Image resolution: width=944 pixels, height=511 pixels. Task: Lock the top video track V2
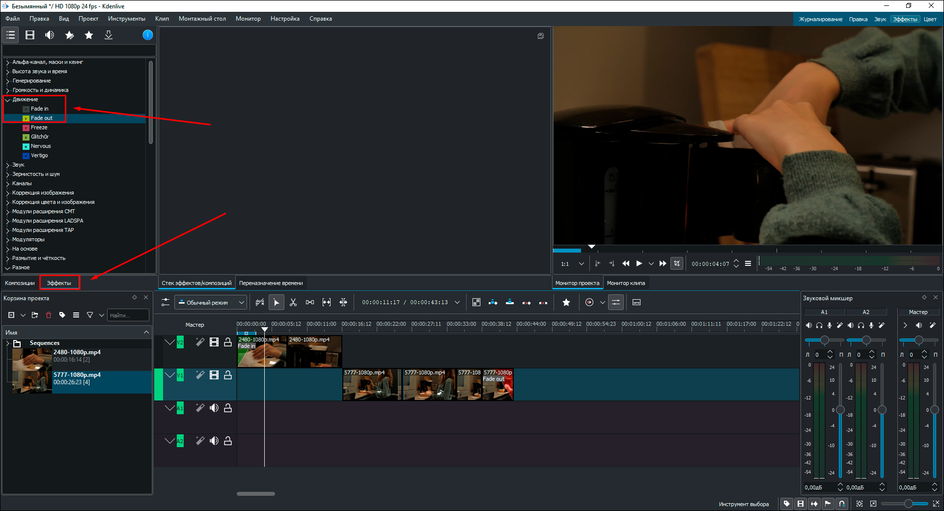click(x=228, y=343)
